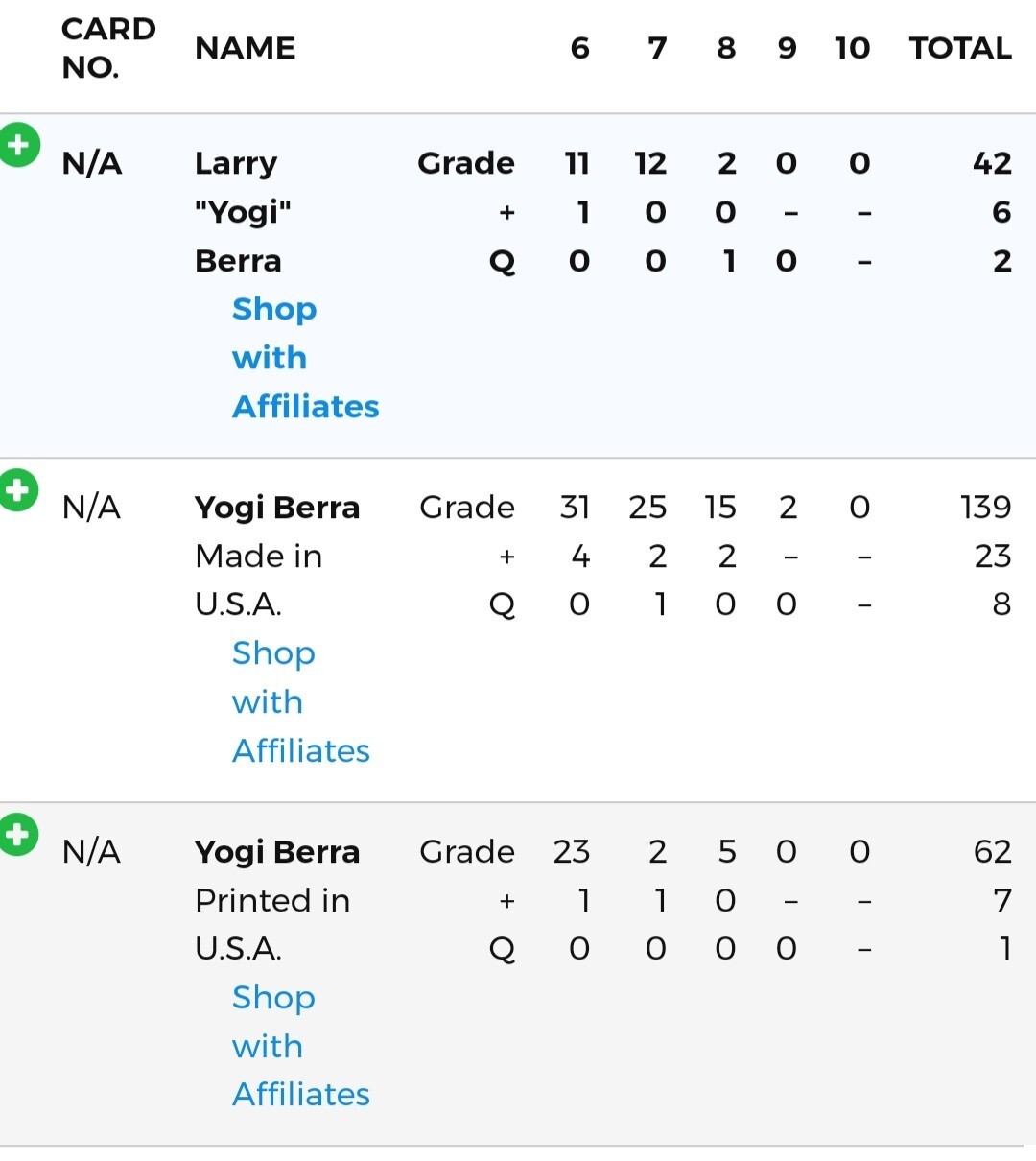The height and width of the screenshot is (1161, 1036).
Task: Click the grade 9 column header
Action: click(x=787, y=48)
